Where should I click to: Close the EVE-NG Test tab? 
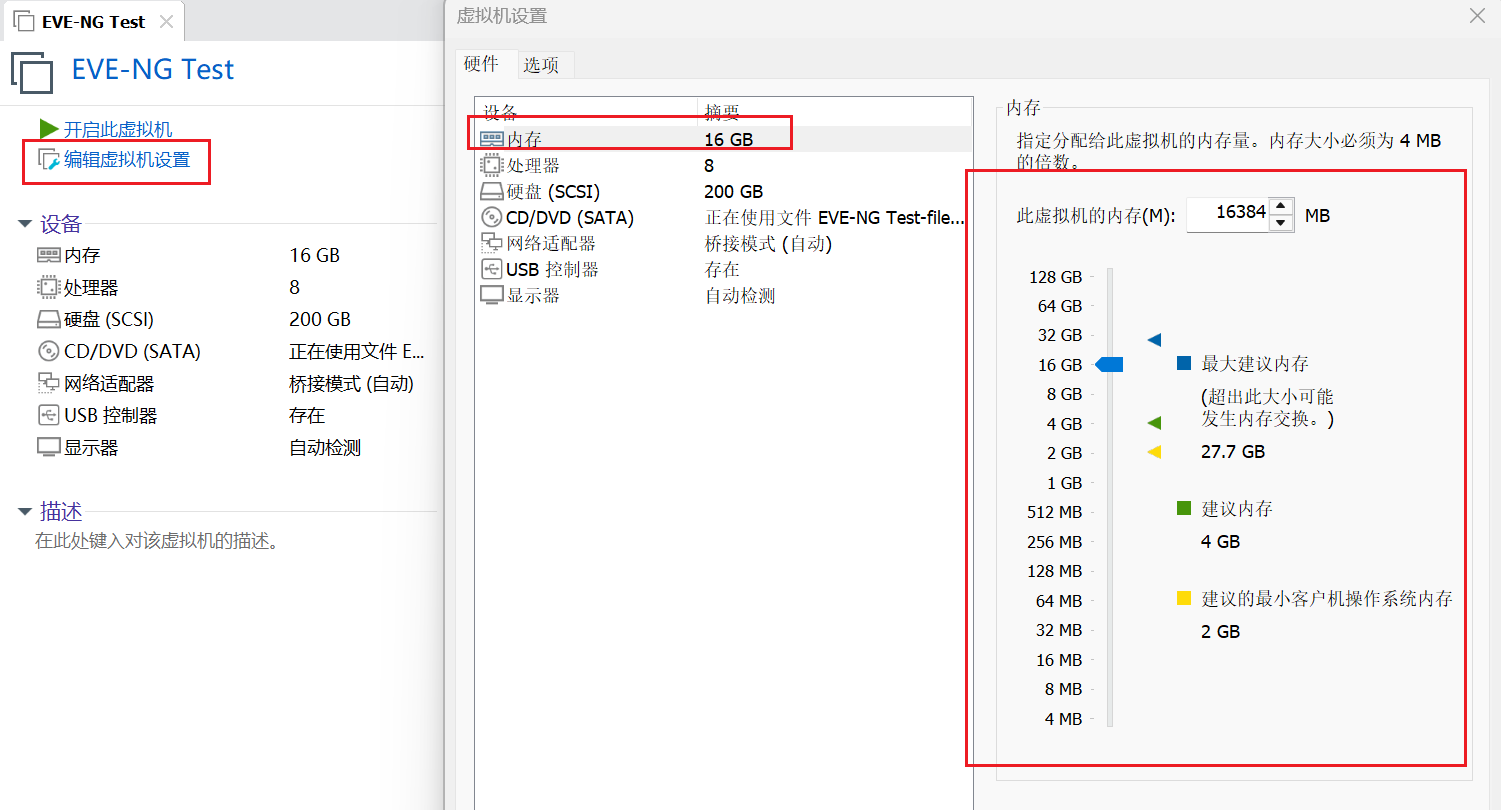point(166,21)
